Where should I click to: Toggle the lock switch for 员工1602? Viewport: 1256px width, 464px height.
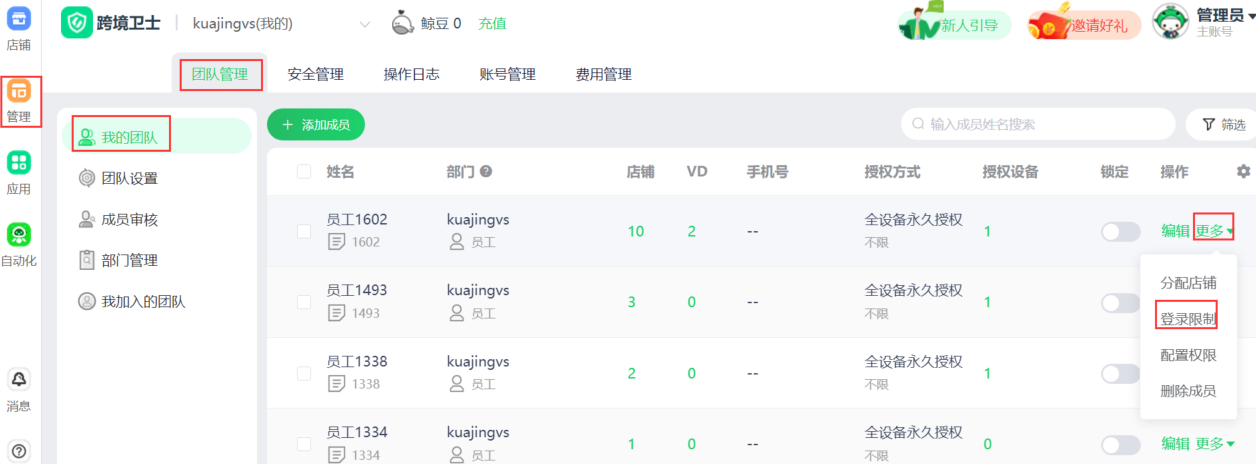click(x=1120, y=232)
